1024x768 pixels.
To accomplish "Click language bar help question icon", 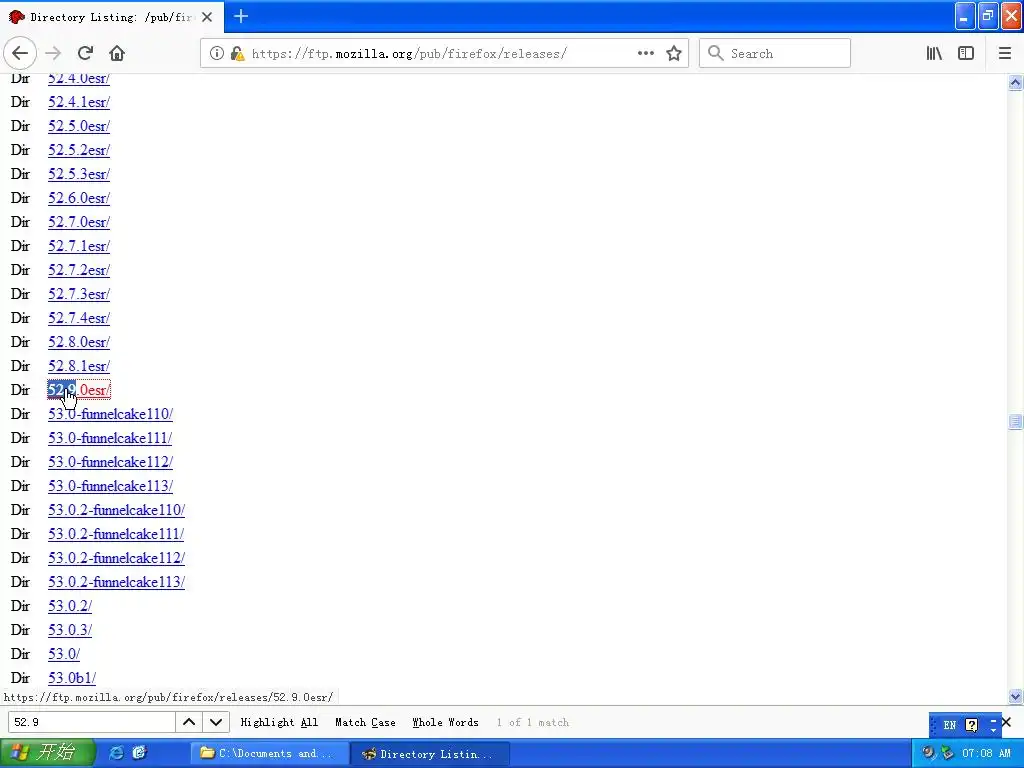I will tap(972, 725).
